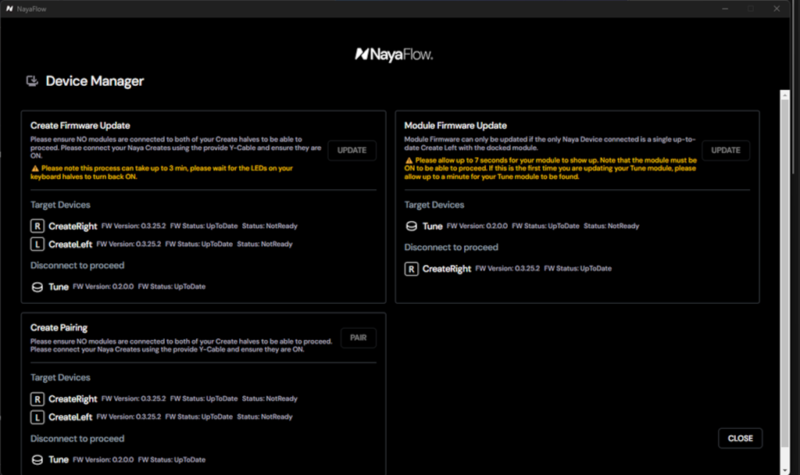
Task: Close the NayaFlow window
Action: 777,9
